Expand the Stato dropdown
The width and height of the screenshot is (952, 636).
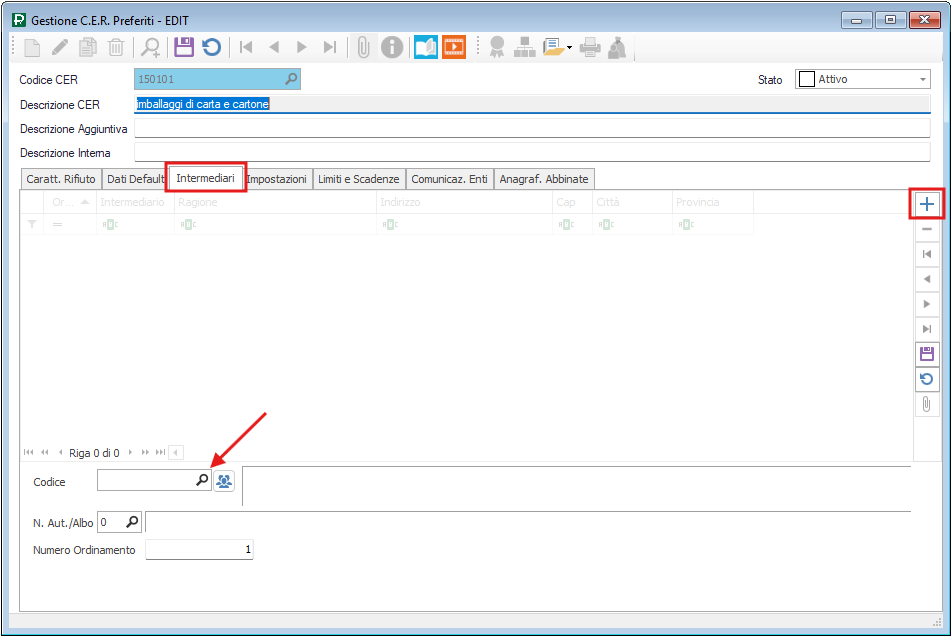(x=922, y=80)
